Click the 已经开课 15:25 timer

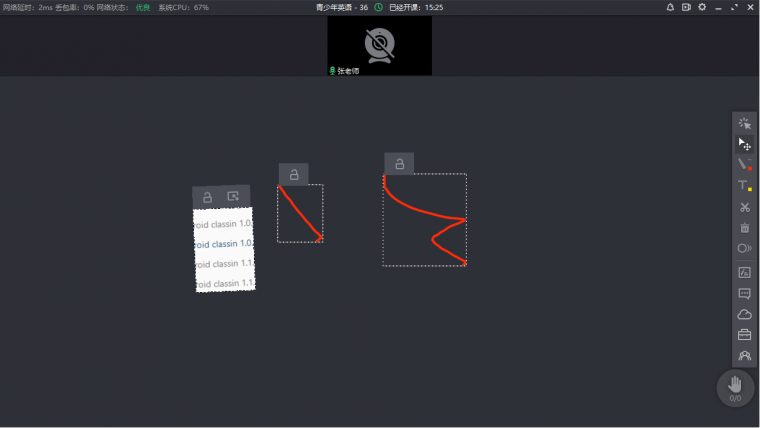point(416,7)
